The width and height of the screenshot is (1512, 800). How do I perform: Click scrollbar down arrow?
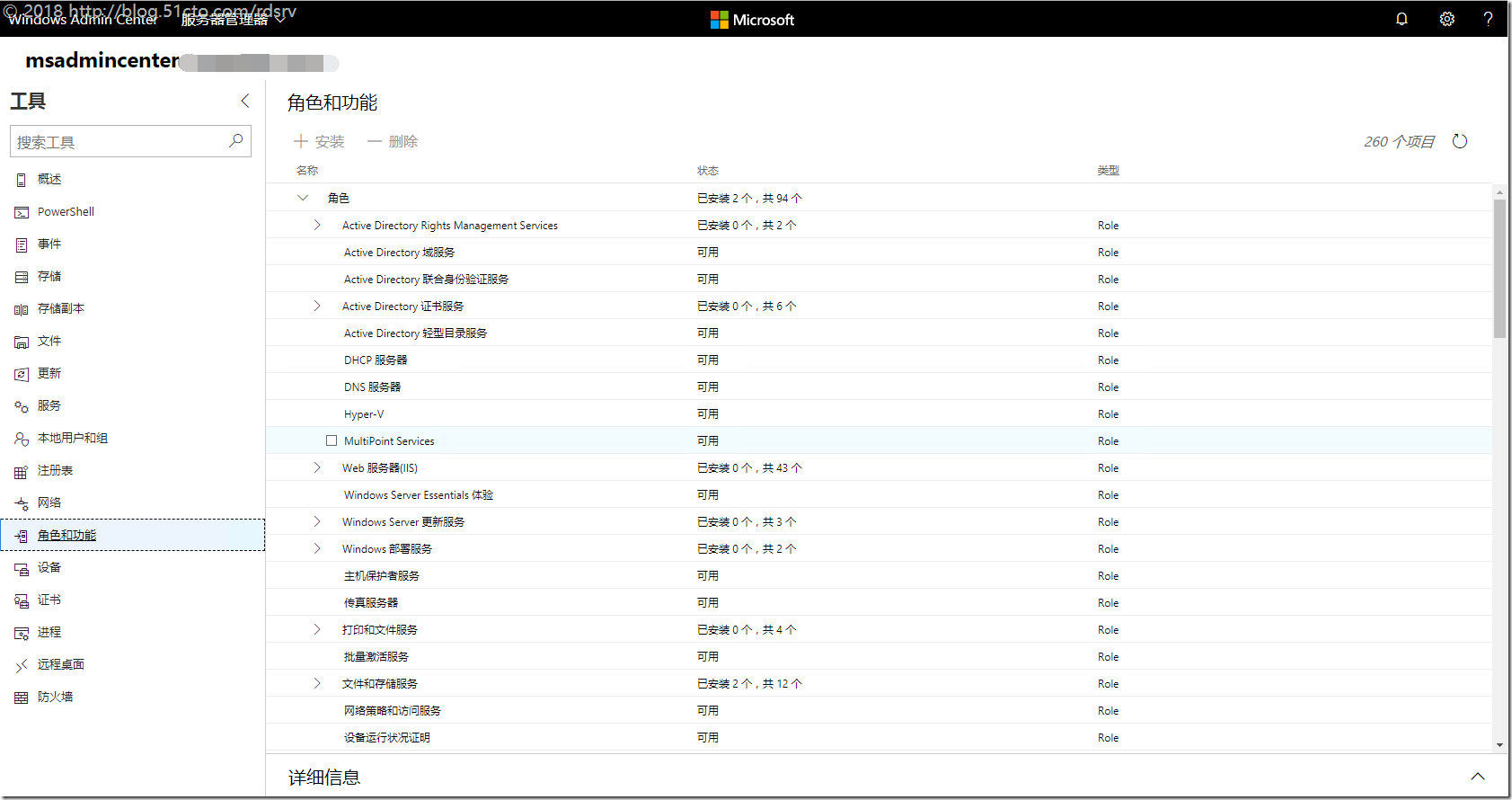tap(1499, 745)
